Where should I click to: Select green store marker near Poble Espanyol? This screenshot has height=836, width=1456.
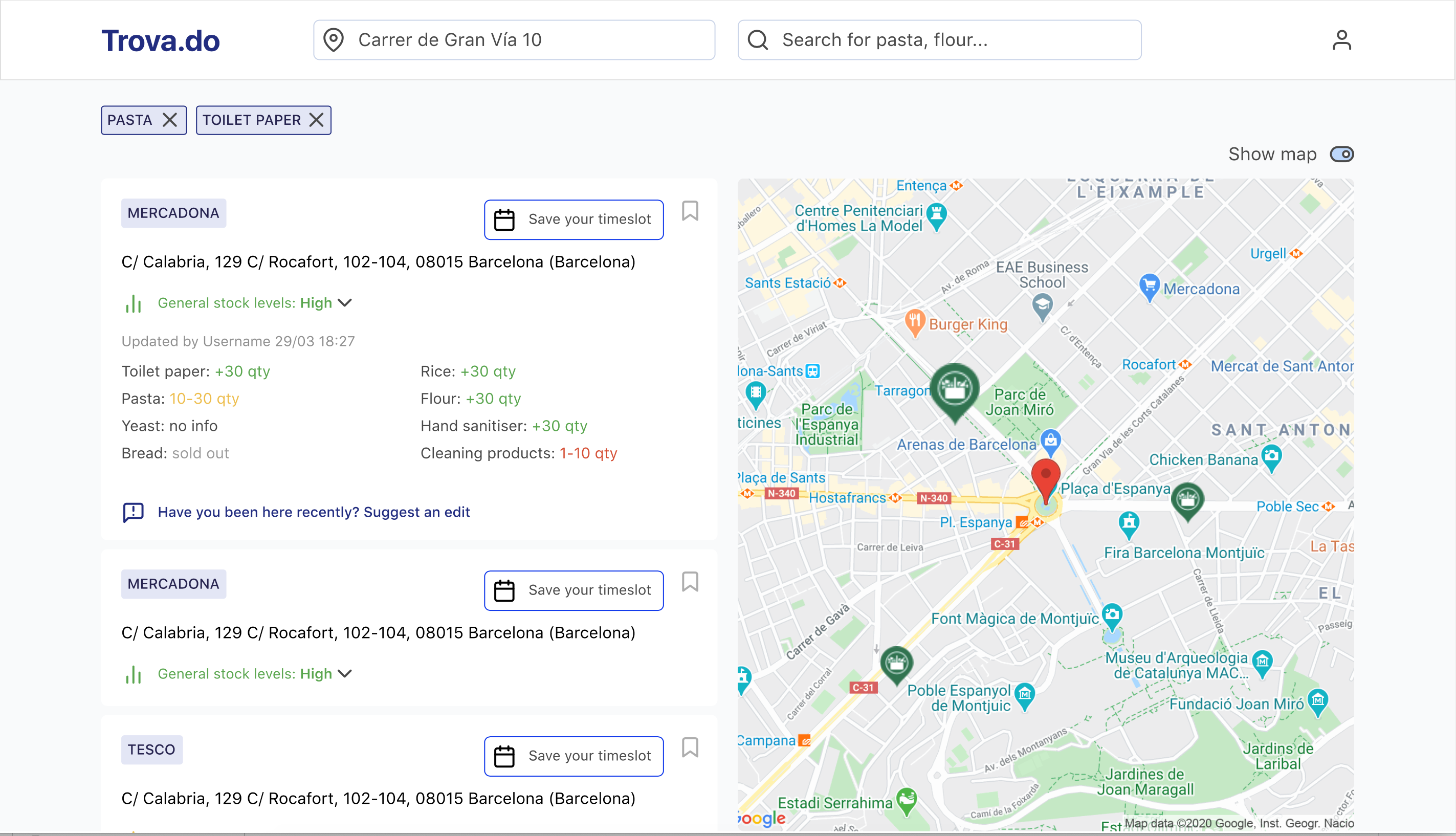pos(896,666)
